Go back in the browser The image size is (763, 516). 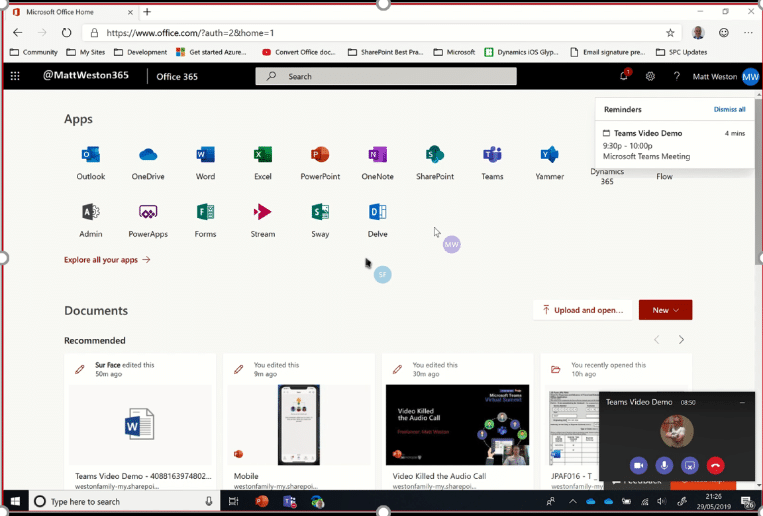click(18, 33)
